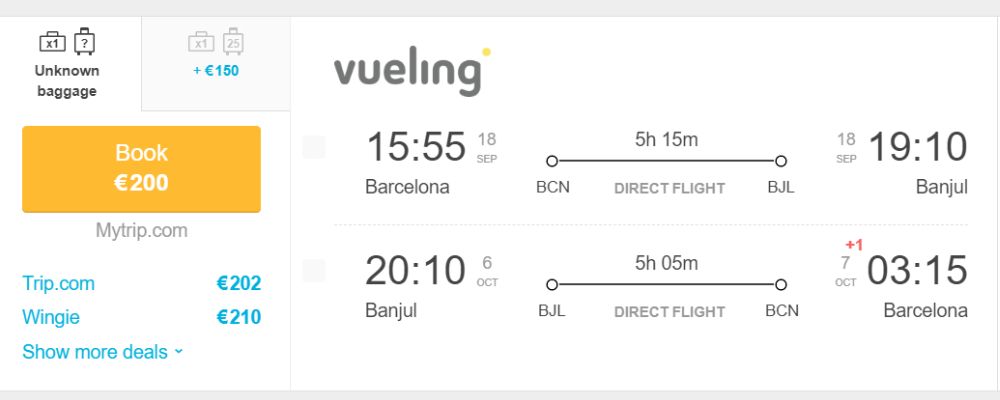
Task: Click the hand luggage x1 icon on Unknown baggage
Action: click(52, 42)
